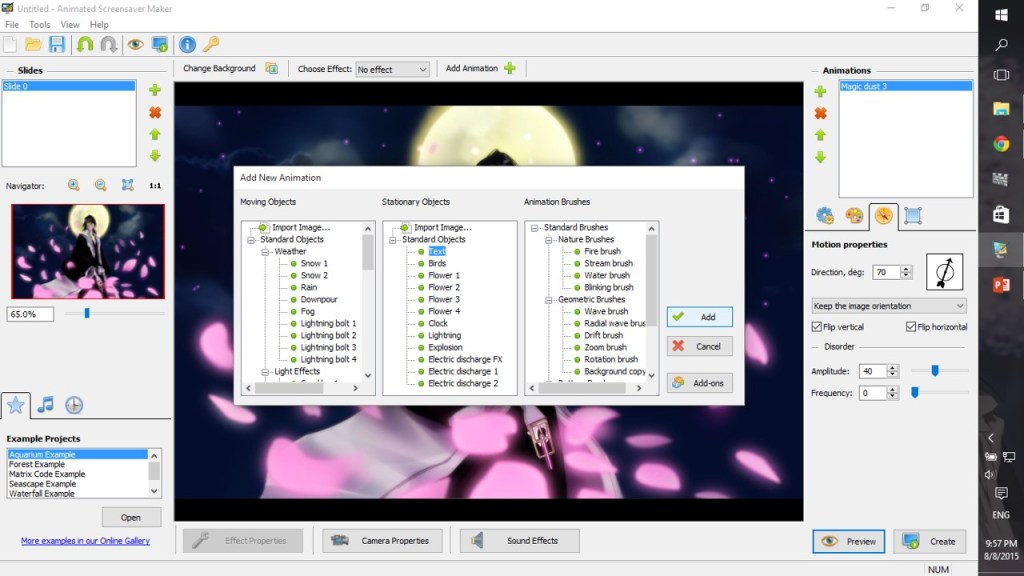Open the blue info About icon
Image resolution: width=1024 pixels, height=576 pixels.
coord(187,44)
